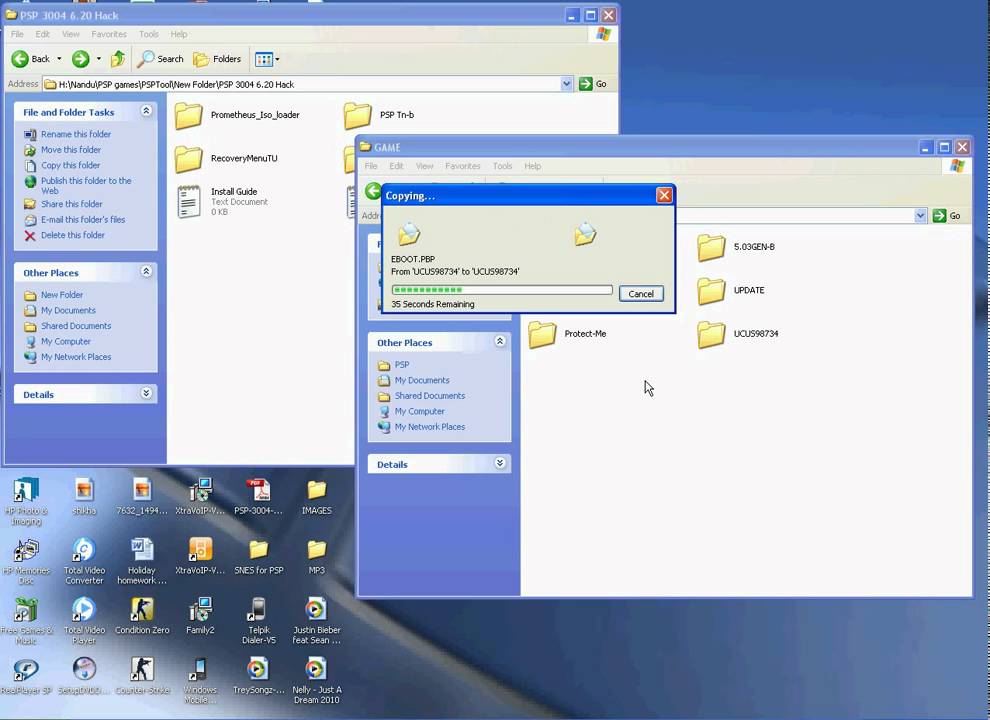Open MP3 desktop folder
Image resolution: width=990 pixels, height=720 pixels.
point(316,556)
